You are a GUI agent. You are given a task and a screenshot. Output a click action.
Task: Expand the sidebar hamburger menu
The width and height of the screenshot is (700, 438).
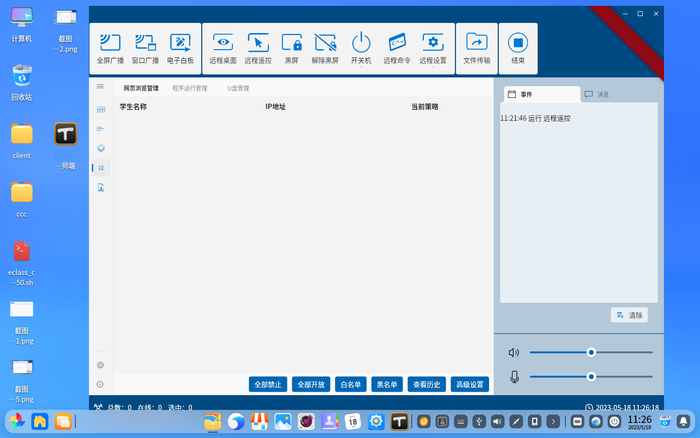click(x=100, y=88)
